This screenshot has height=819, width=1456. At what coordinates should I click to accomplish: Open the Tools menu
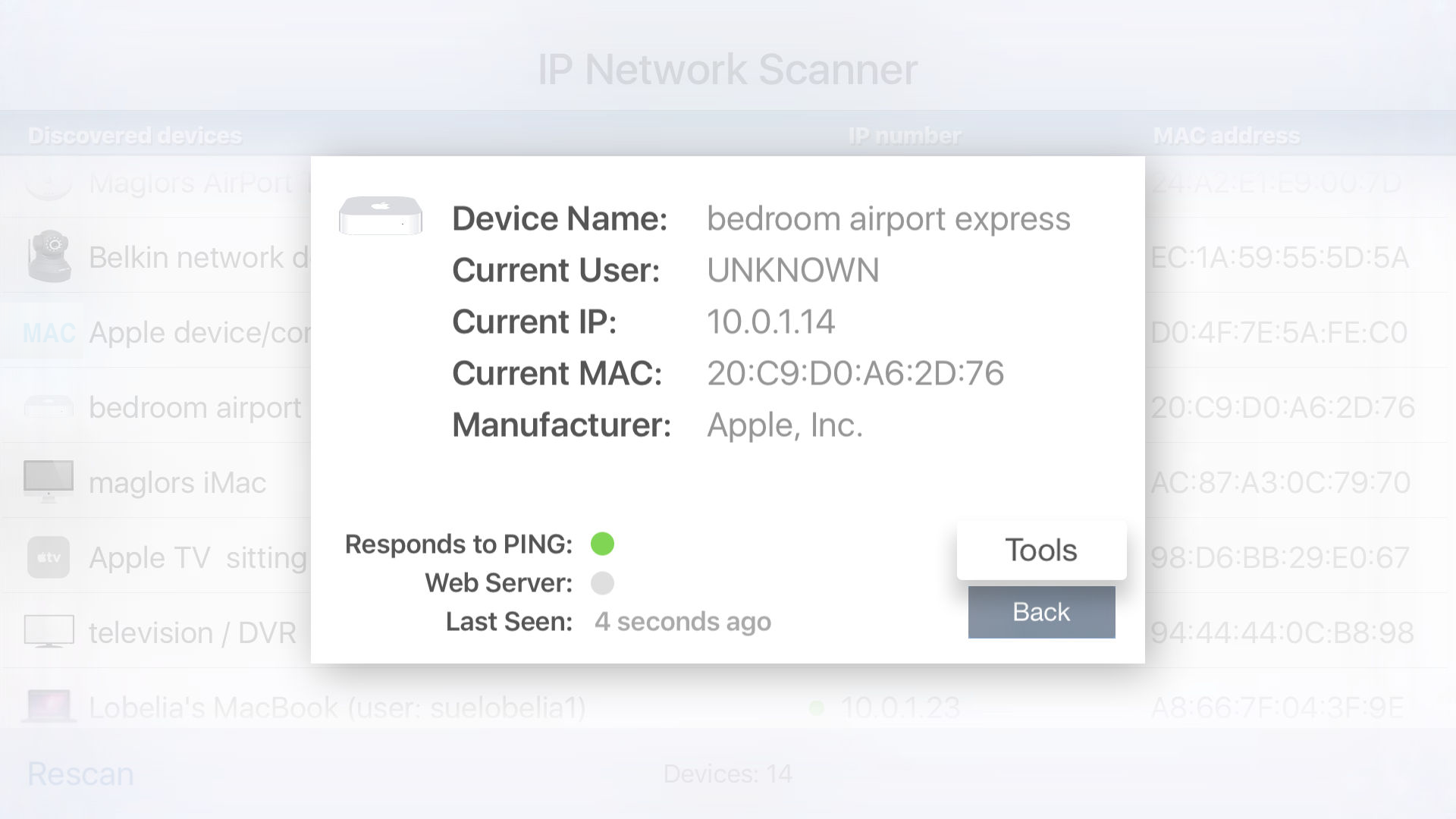pos(1040,550)
